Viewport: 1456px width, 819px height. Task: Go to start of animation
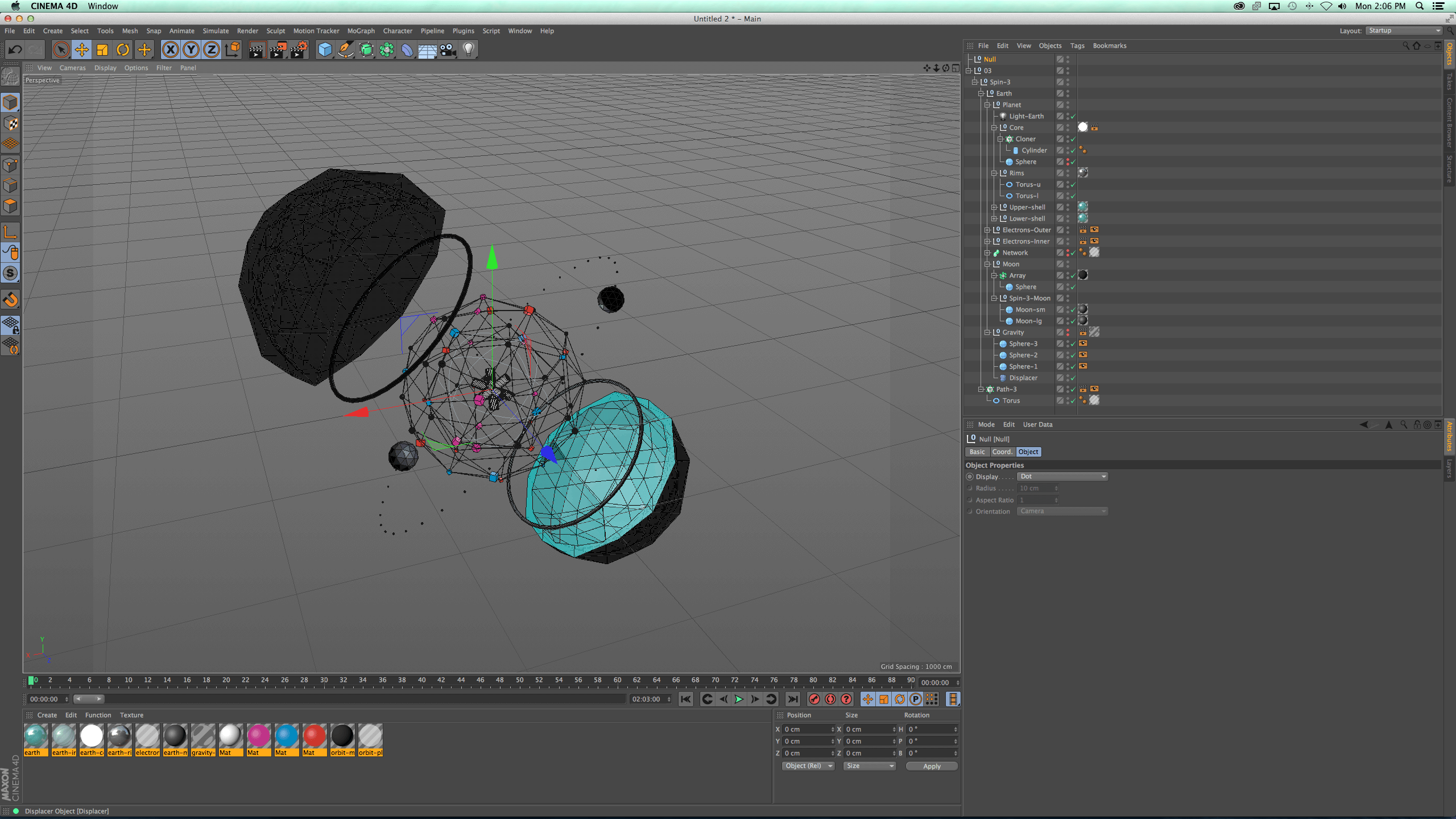(686, 699)
